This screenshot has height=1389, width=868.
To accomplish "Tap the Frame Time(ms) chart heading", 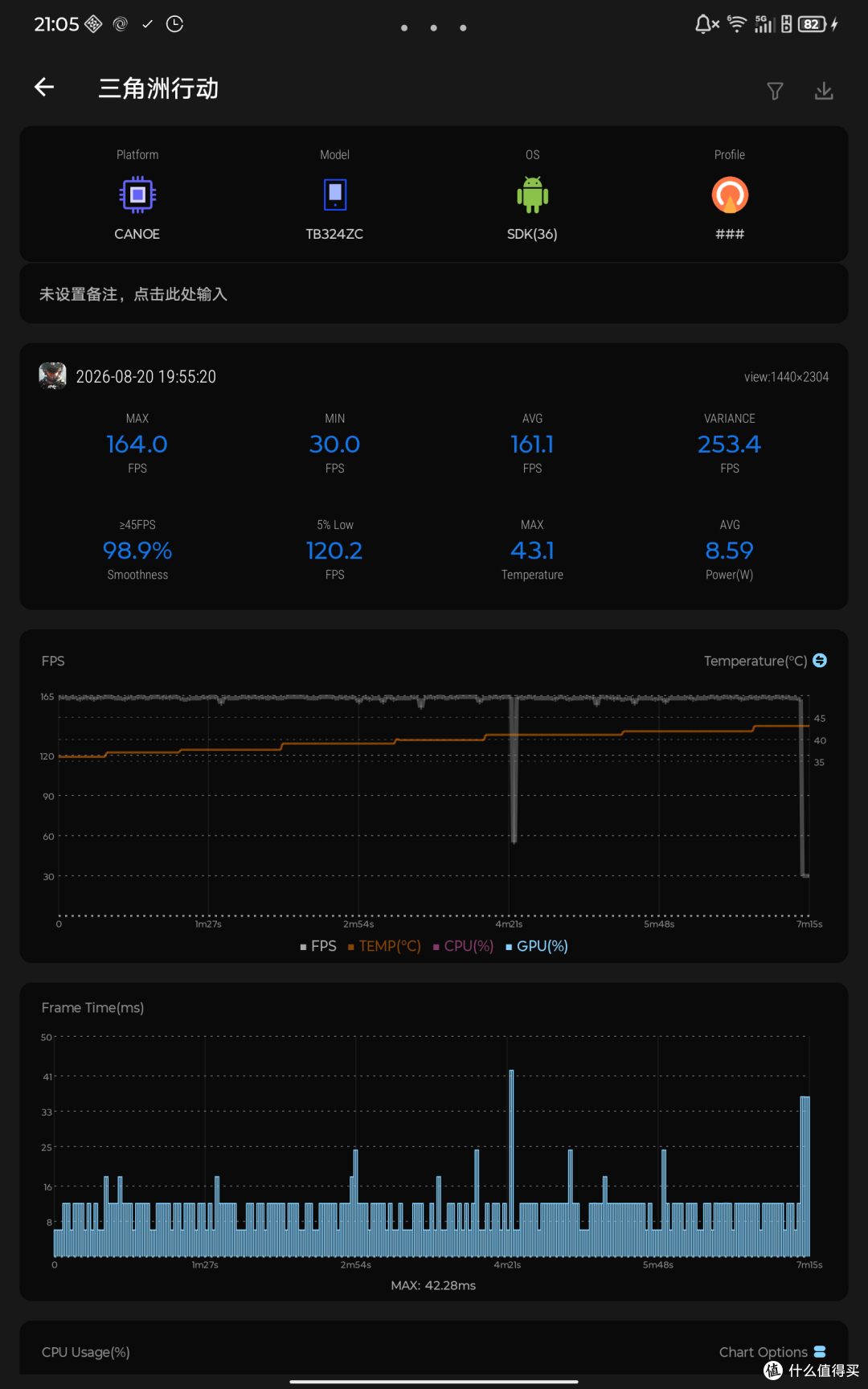I will (92, 1008).
